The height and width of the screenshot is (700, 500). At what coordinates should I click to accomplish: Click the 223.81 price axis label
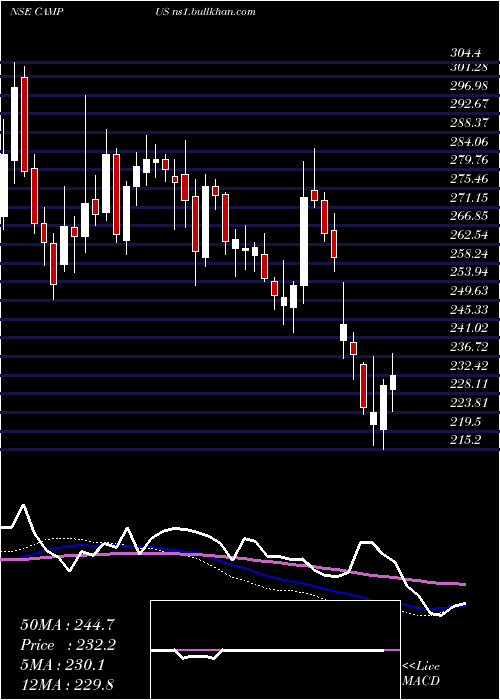[469, 403]
